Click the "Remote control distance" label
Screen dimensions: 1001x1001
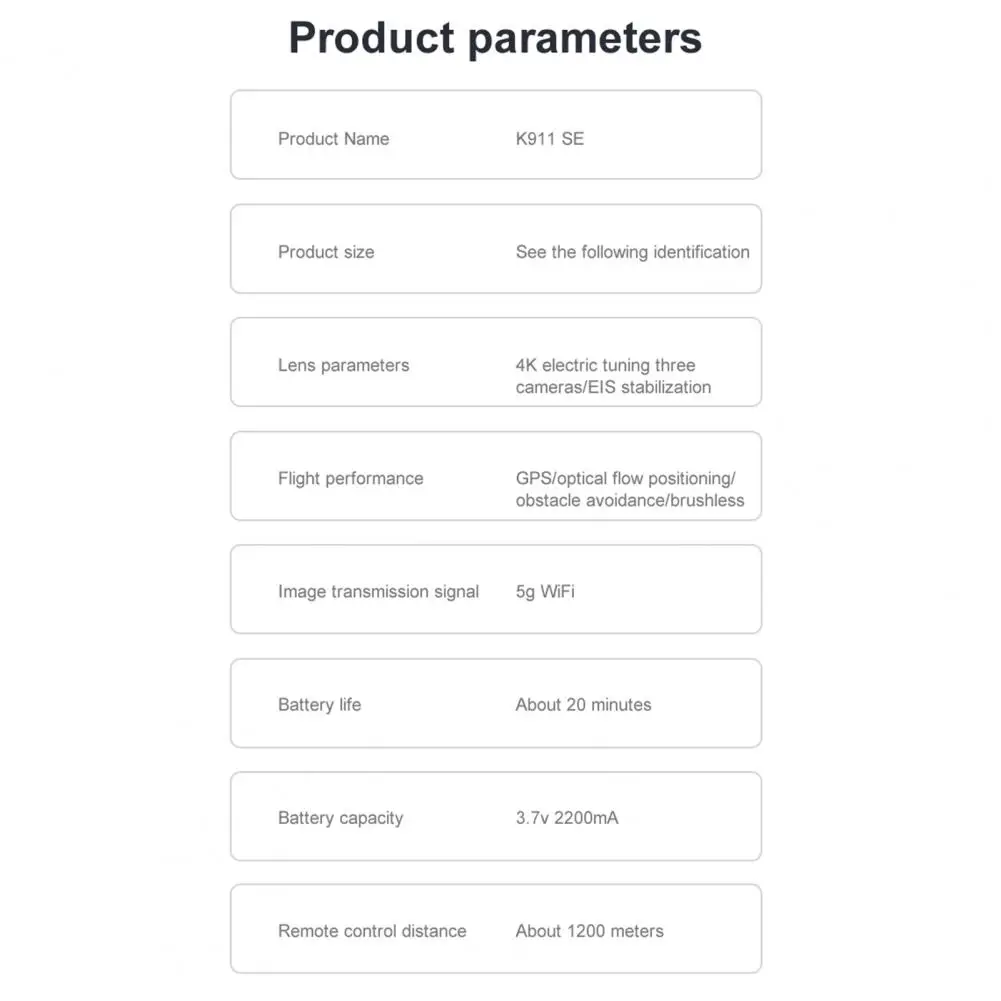tap(372, 931)
